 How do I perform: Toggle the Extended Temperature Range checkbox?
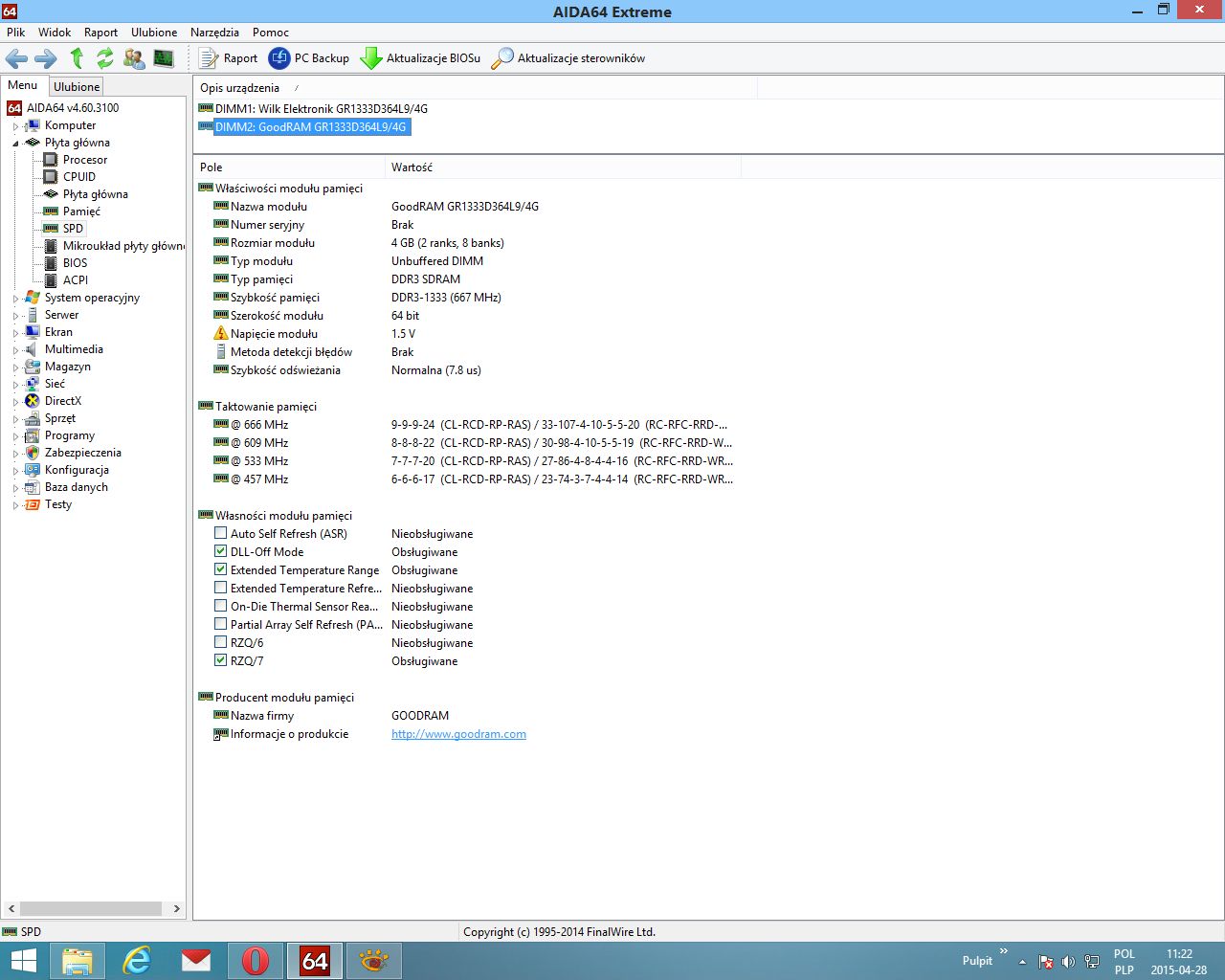click(x=221, y=570)
